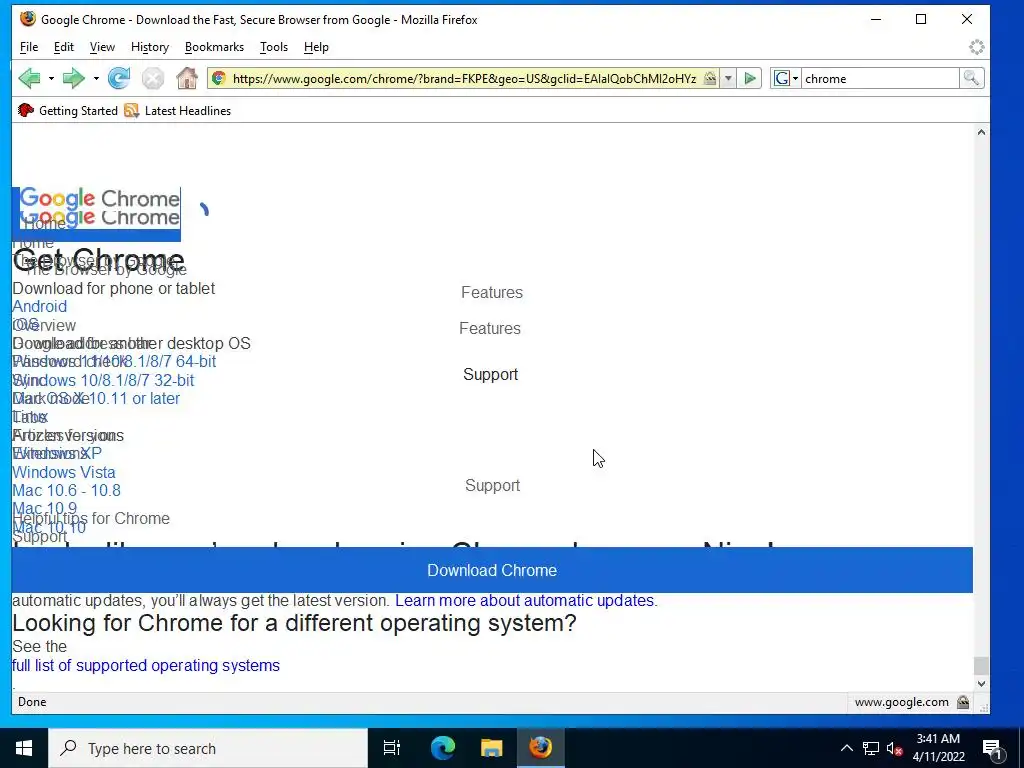Click the green Go button

[x=750, y=78]
